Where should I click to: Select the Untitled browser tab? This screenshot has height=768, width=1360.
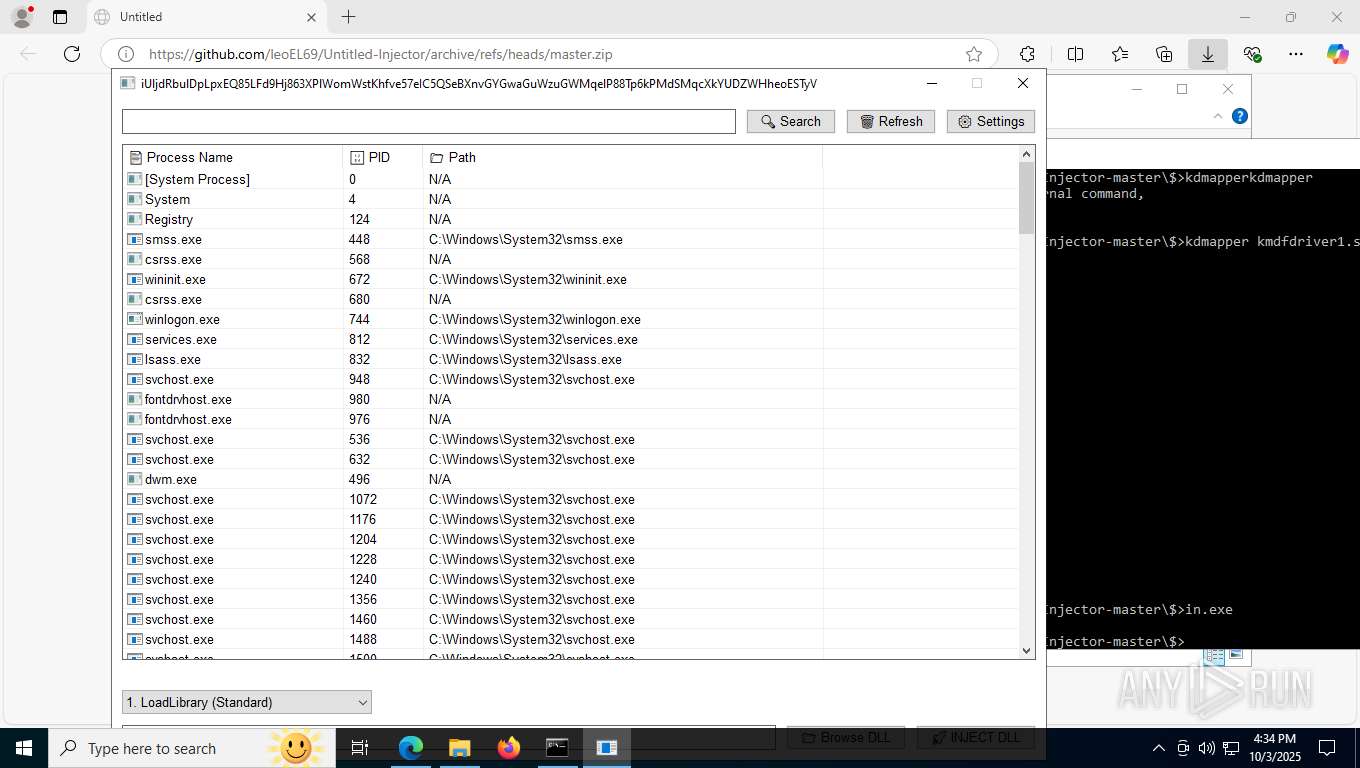(205, 17)
